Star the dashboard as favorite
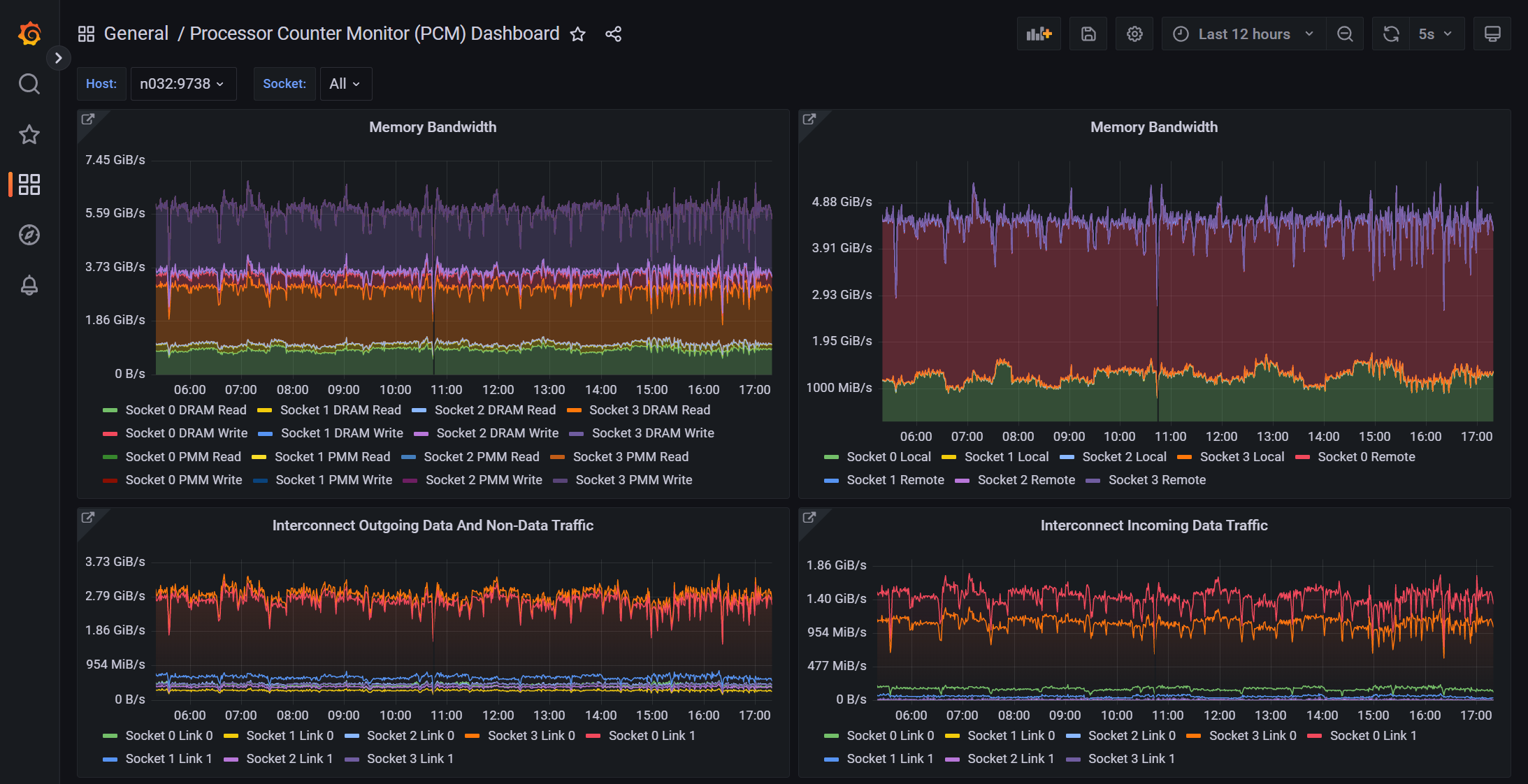Screen dimensions: 1528x784 pyautogui.click(x=577, y=34)
